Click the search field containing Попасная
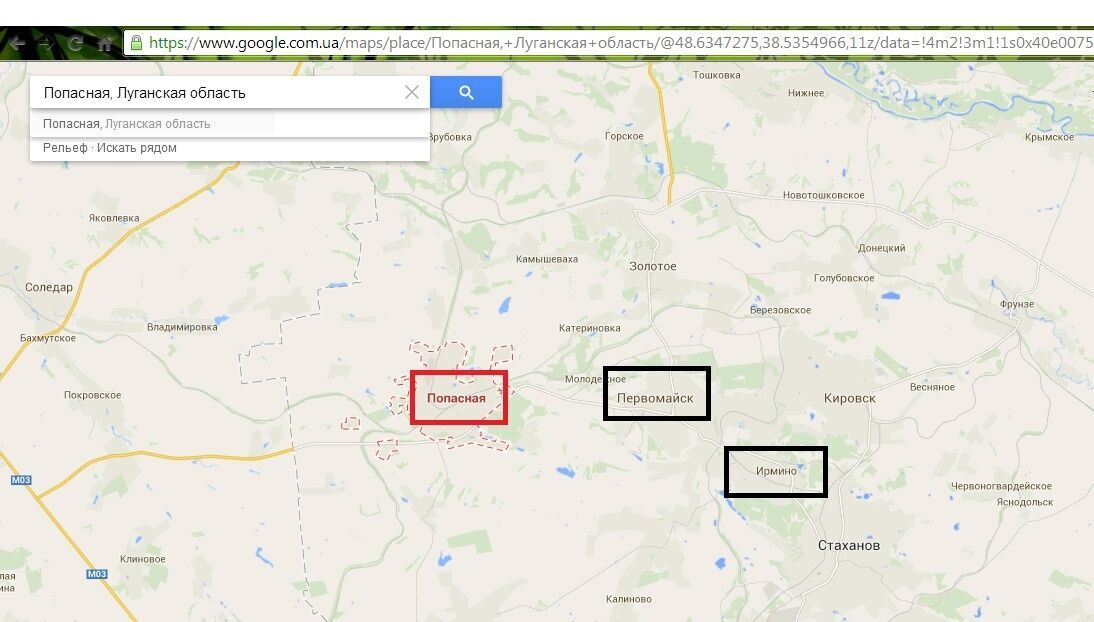 [x=220, y=92]
